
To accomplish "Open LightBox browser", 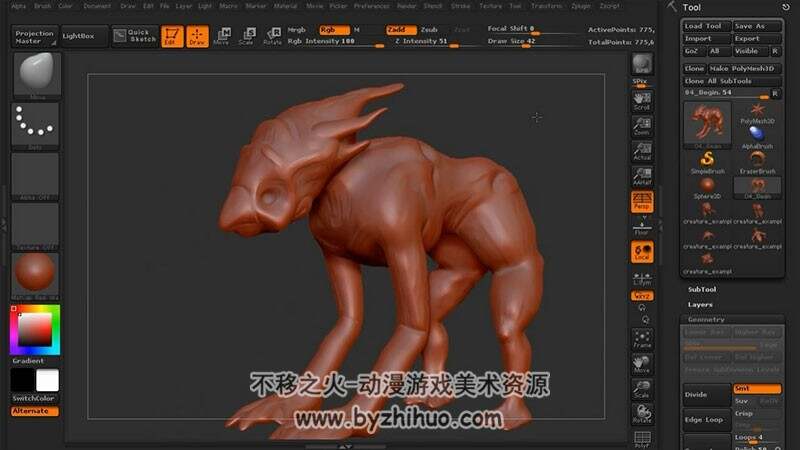I will (x=84, y=36).
